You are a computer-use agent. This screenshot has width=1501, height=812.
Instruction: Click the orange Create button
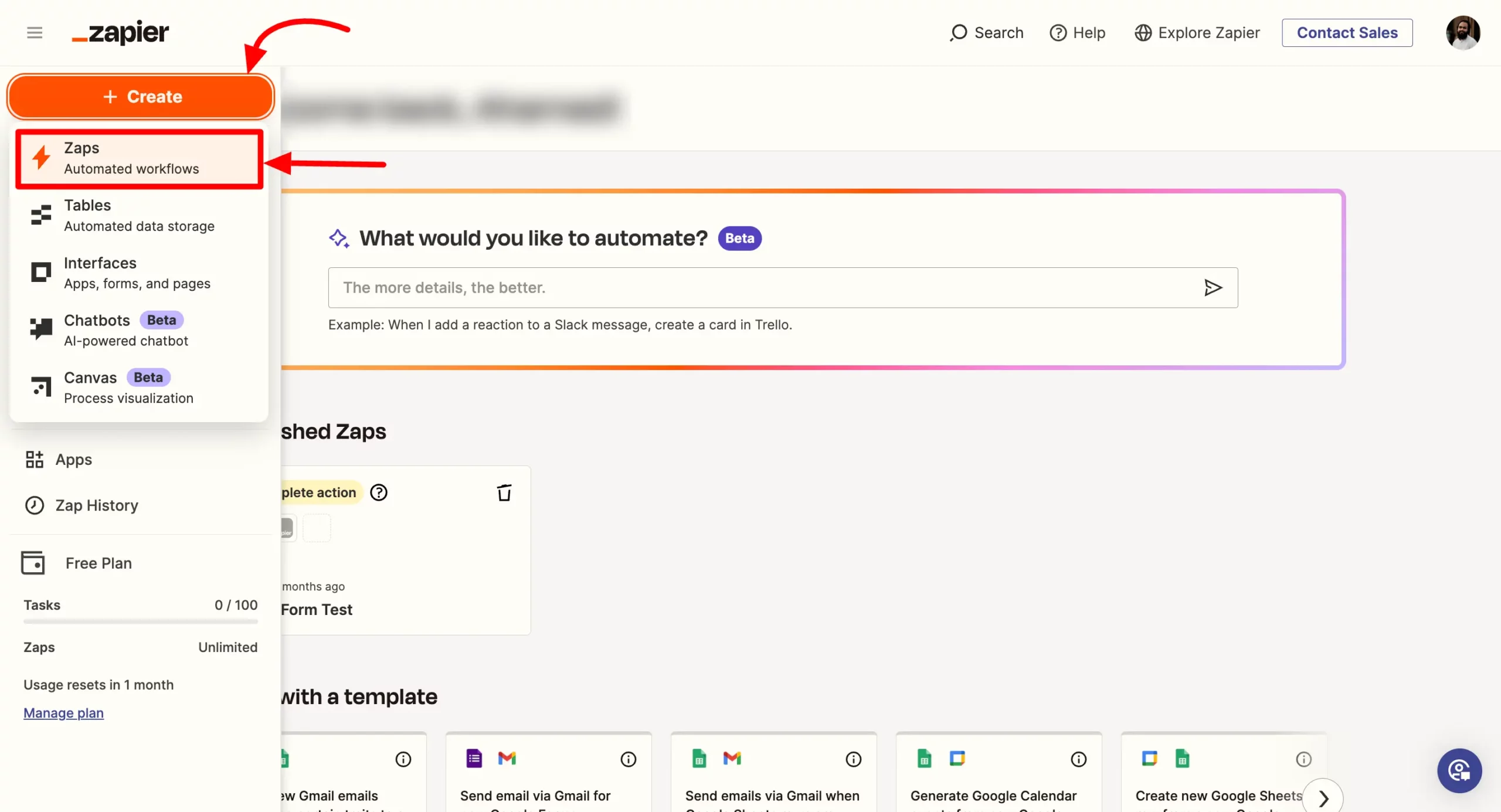[x=141, y=96]
